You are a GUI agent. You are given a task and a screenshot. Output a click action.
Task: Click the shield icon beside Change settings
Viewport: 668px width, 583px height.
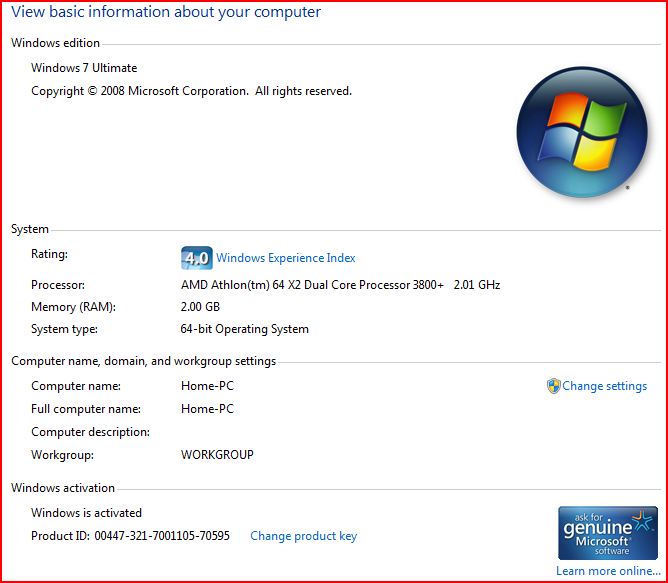pyautogui.click(x=553, y=386)
